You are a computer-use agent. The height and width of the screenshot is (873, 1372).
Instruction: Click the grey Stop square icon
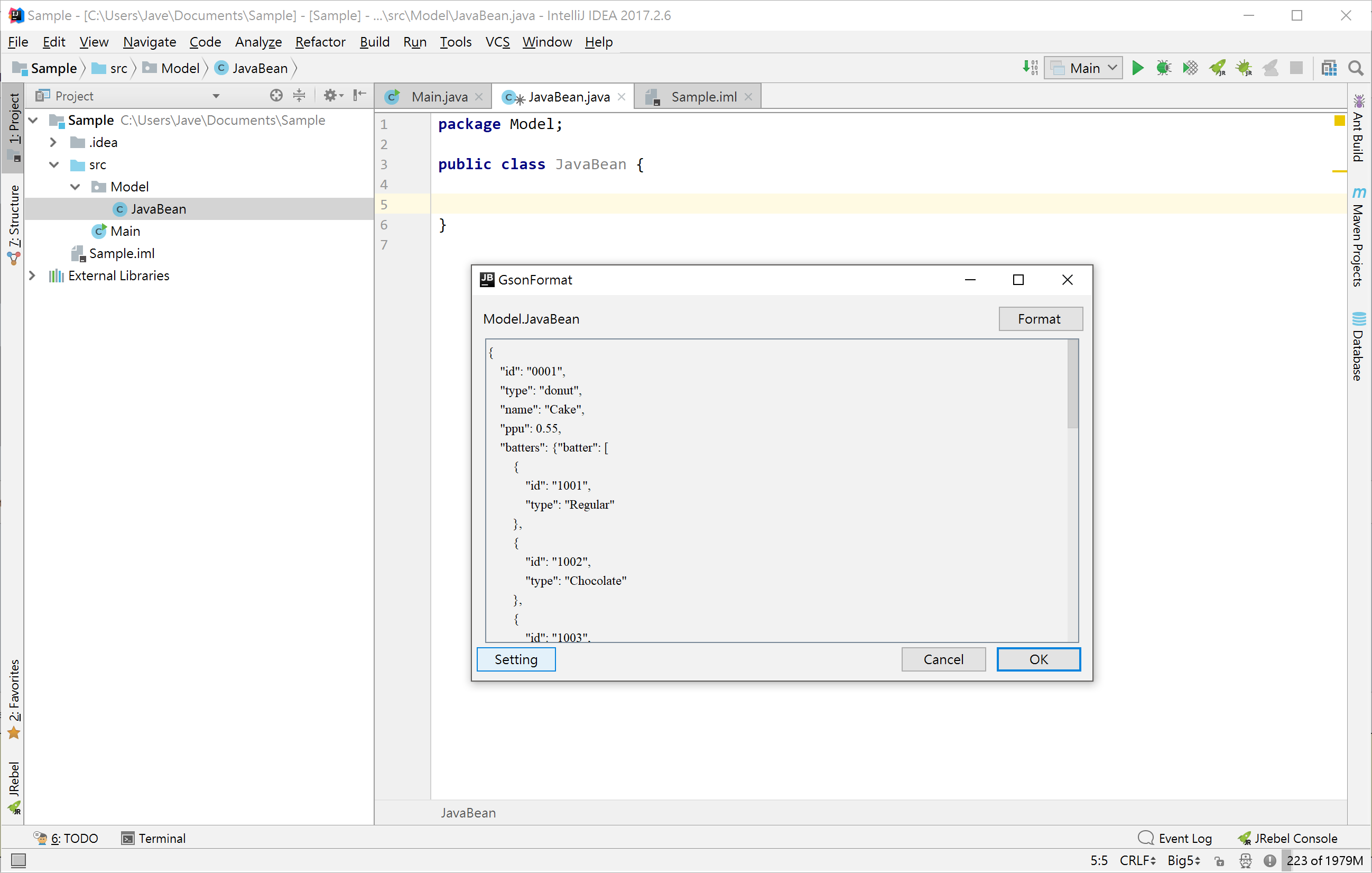pyautogui.click(x=1296, y=68)
